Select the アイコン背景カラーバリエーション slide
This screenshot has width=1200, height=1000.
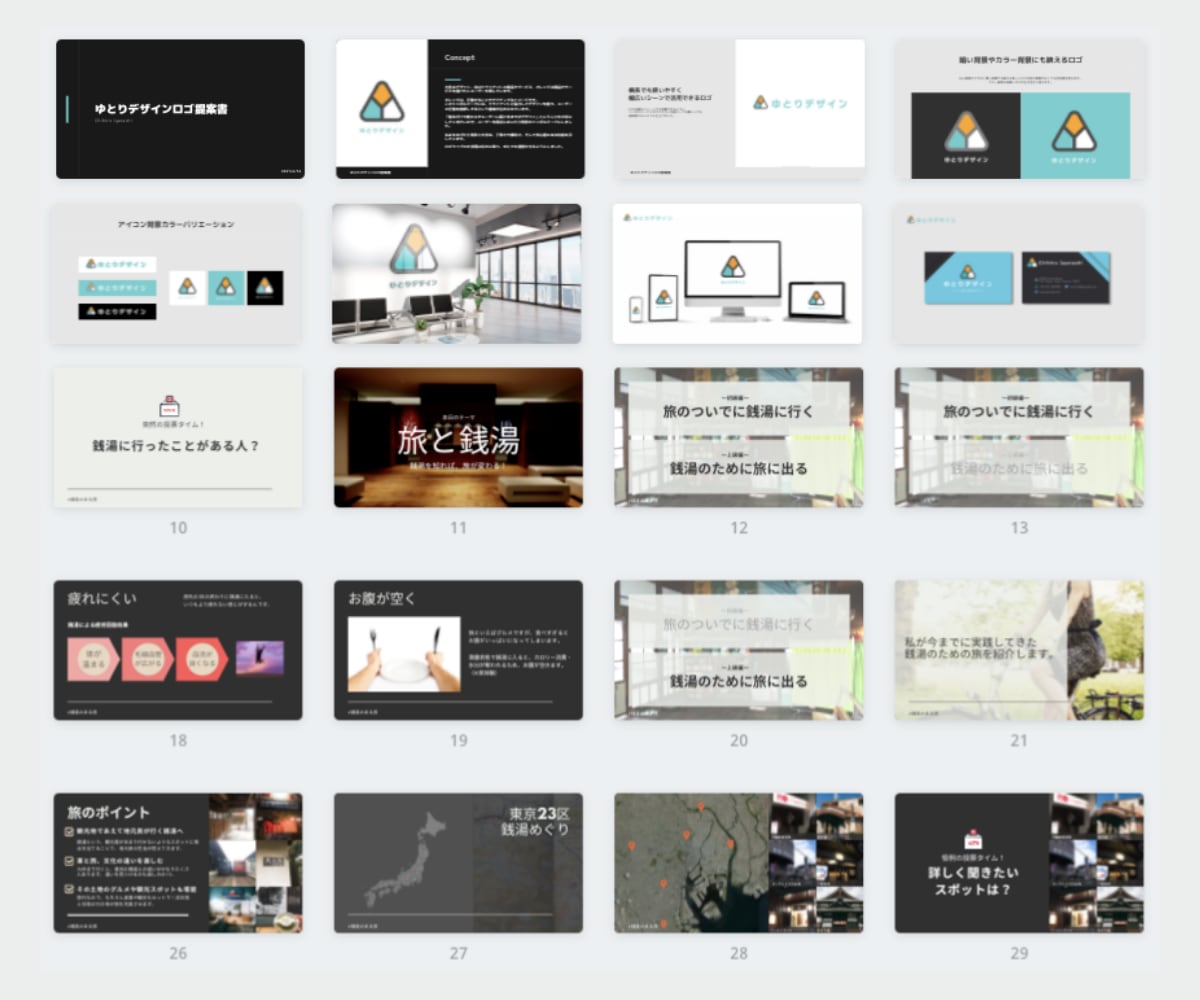point(177,274)
